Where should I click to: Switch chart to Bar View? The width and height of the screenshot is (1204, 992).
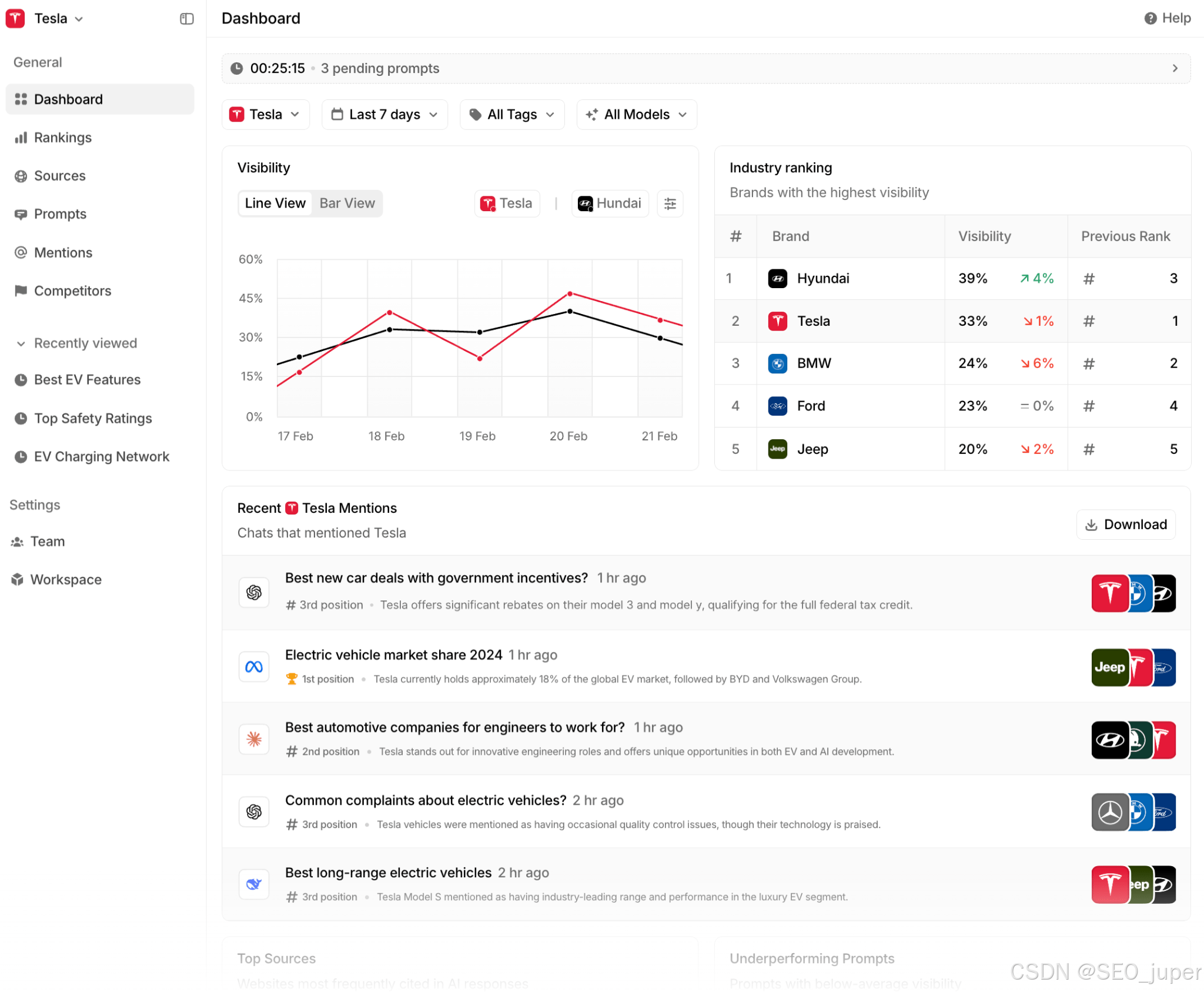coord(347,203)
